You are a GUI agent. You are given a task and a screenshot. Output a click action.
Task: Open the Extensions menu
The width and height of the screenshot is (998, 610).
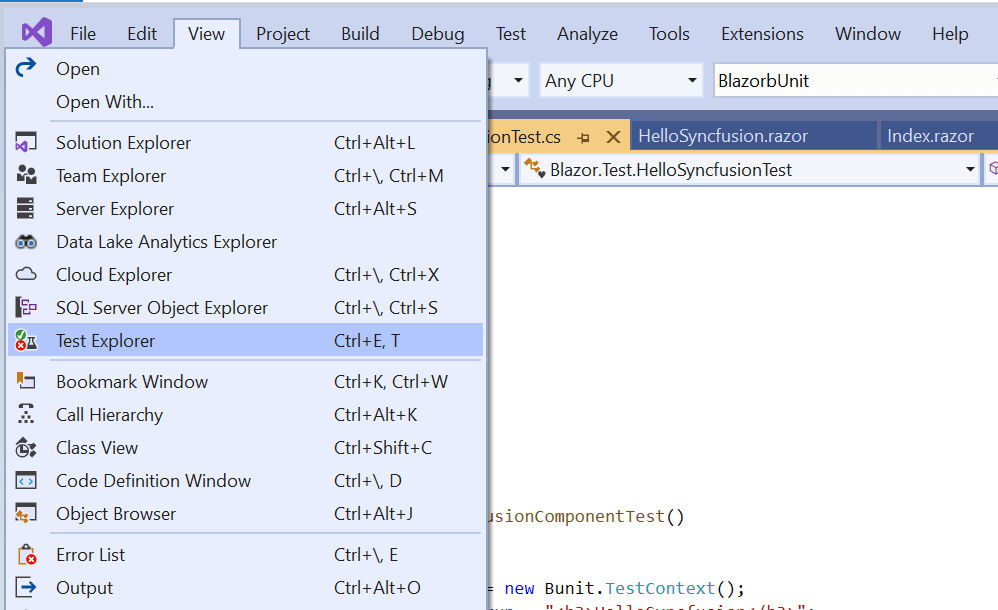coord(762,34)
